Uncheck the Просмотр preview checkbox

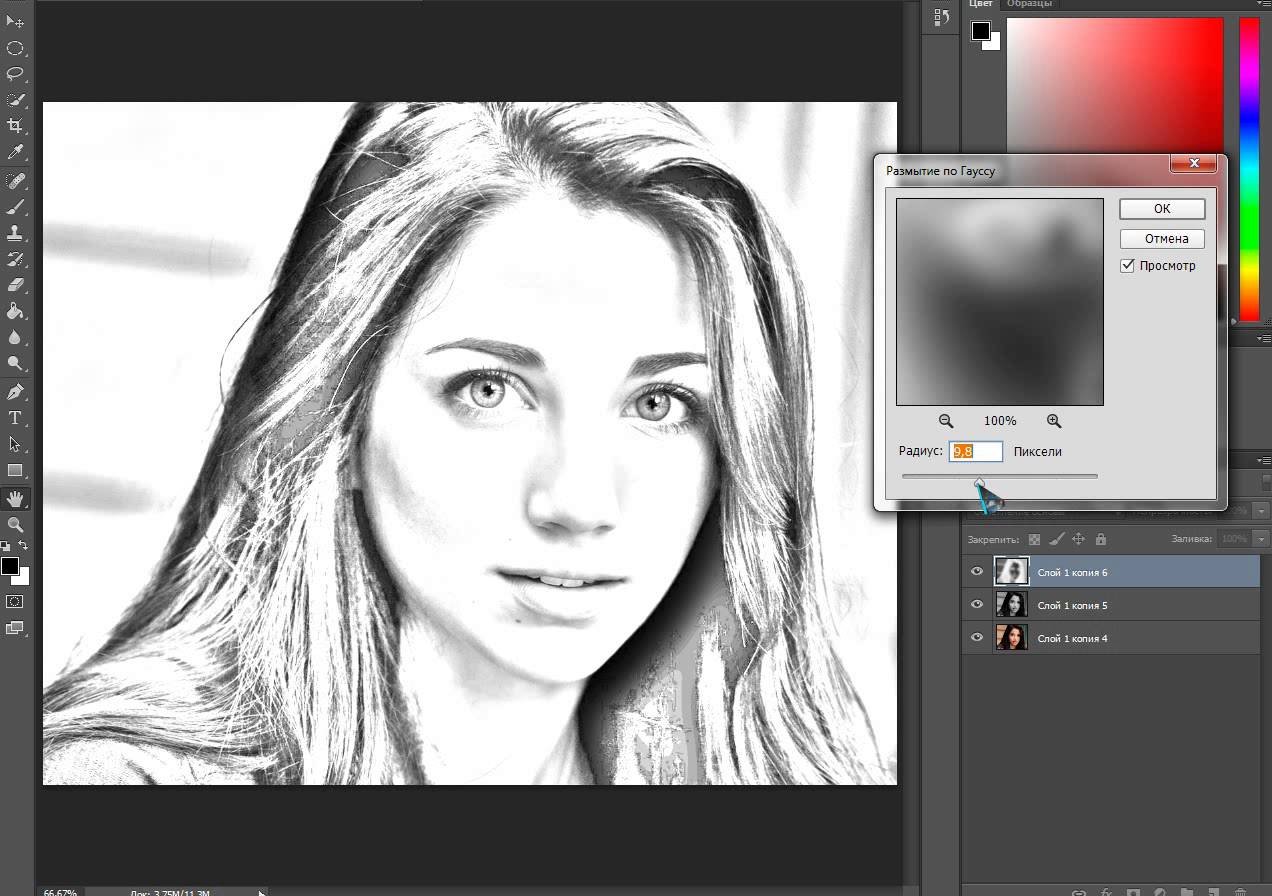coord(1128,266)
